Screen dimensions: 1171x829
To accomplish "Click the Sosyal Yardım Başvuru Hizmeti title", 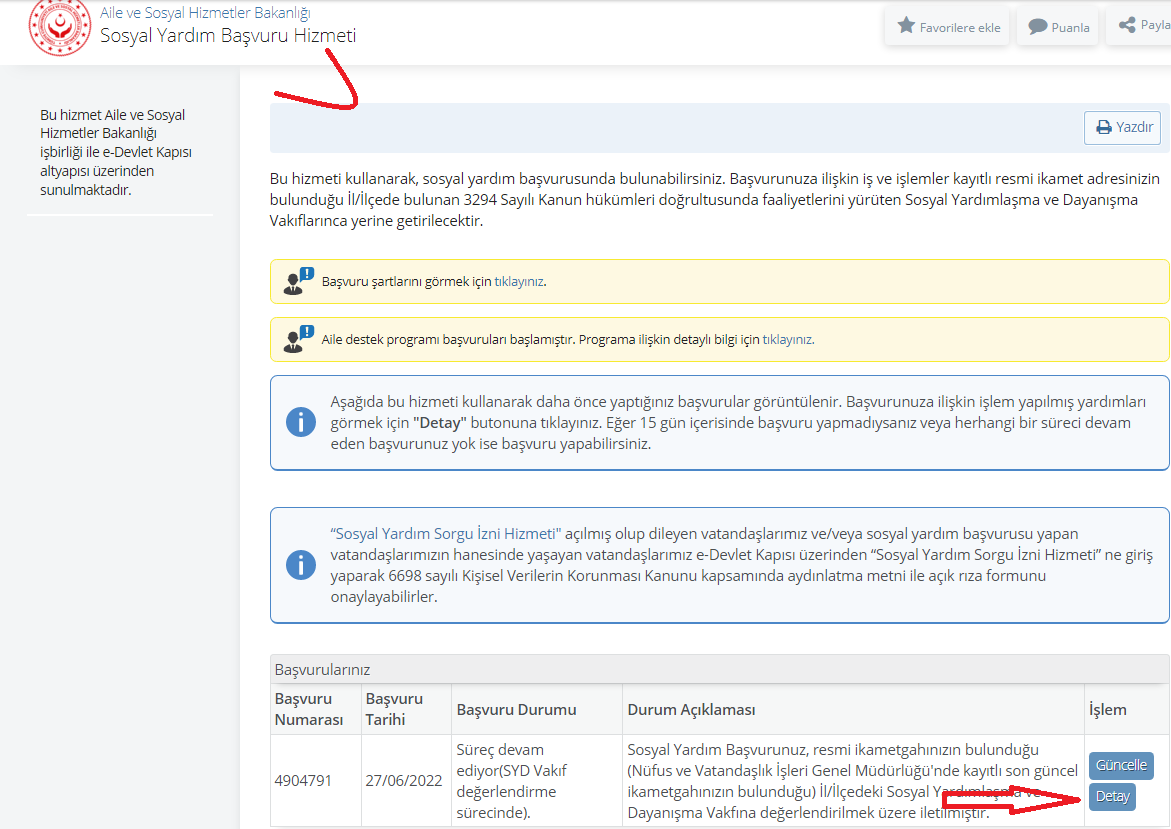I will [x=228, y=35].
